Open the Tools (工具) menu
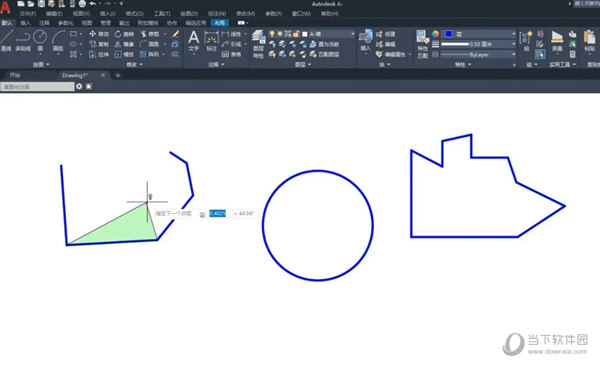600x367 pixels. [162, 14]
